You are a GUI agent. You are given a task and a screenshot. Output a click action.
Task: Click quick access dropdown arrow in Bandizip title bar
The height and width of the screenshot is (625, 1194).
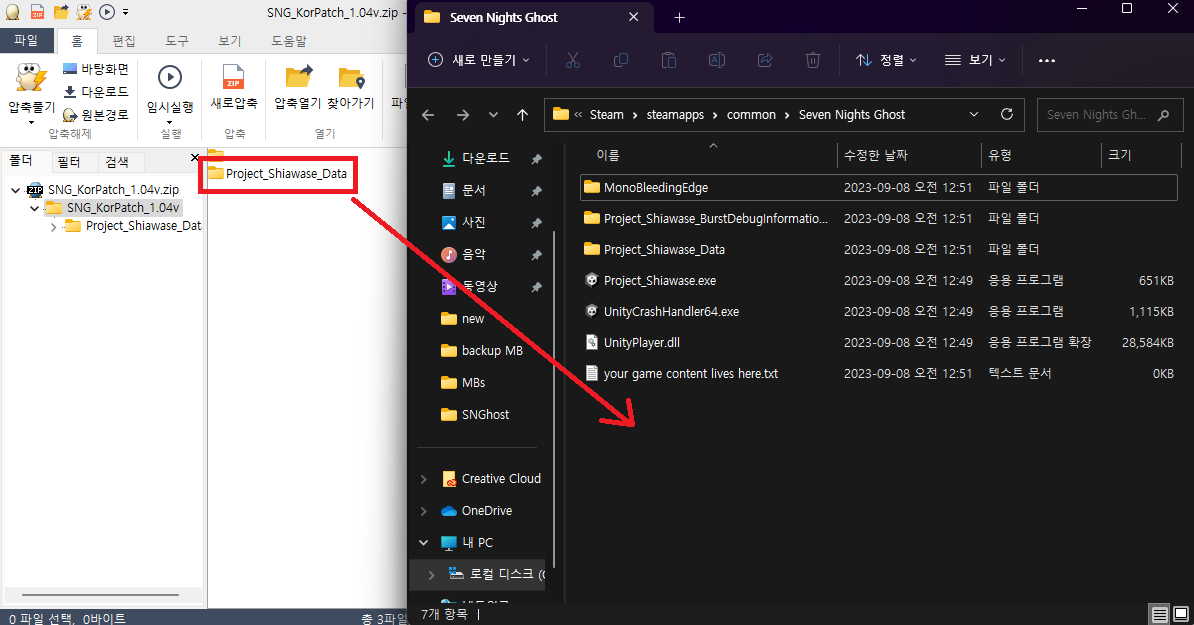pos(126,12)
